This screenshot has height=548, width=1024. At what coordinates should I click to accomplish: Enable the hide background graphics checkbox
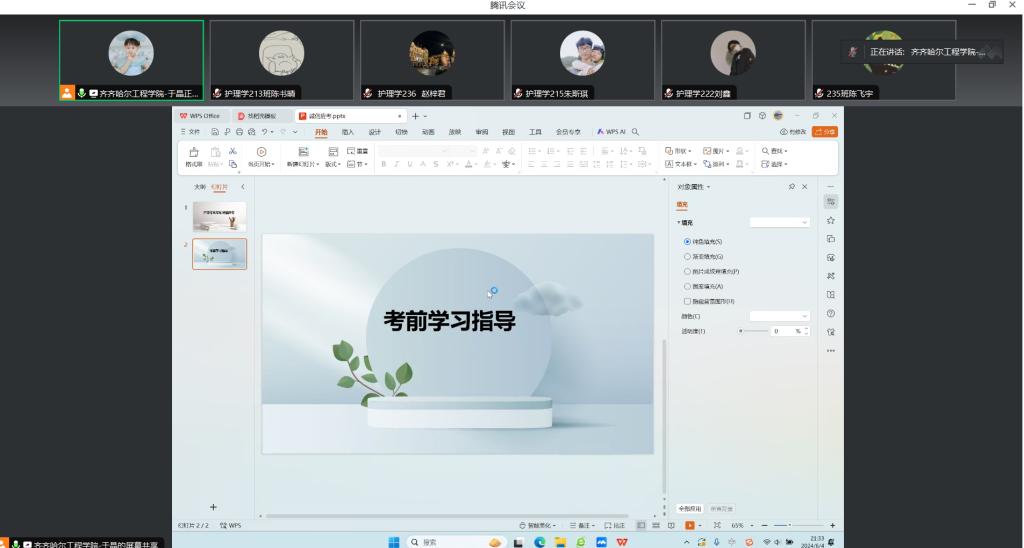click(x=687, y=301)
